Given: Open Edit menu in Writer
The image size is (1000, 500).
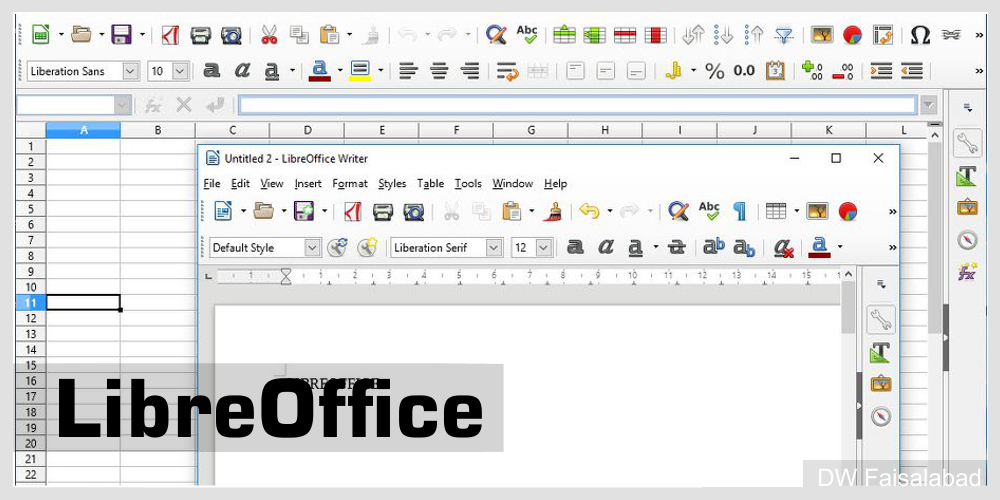Looking at the screenshot, I should [240, 184].
